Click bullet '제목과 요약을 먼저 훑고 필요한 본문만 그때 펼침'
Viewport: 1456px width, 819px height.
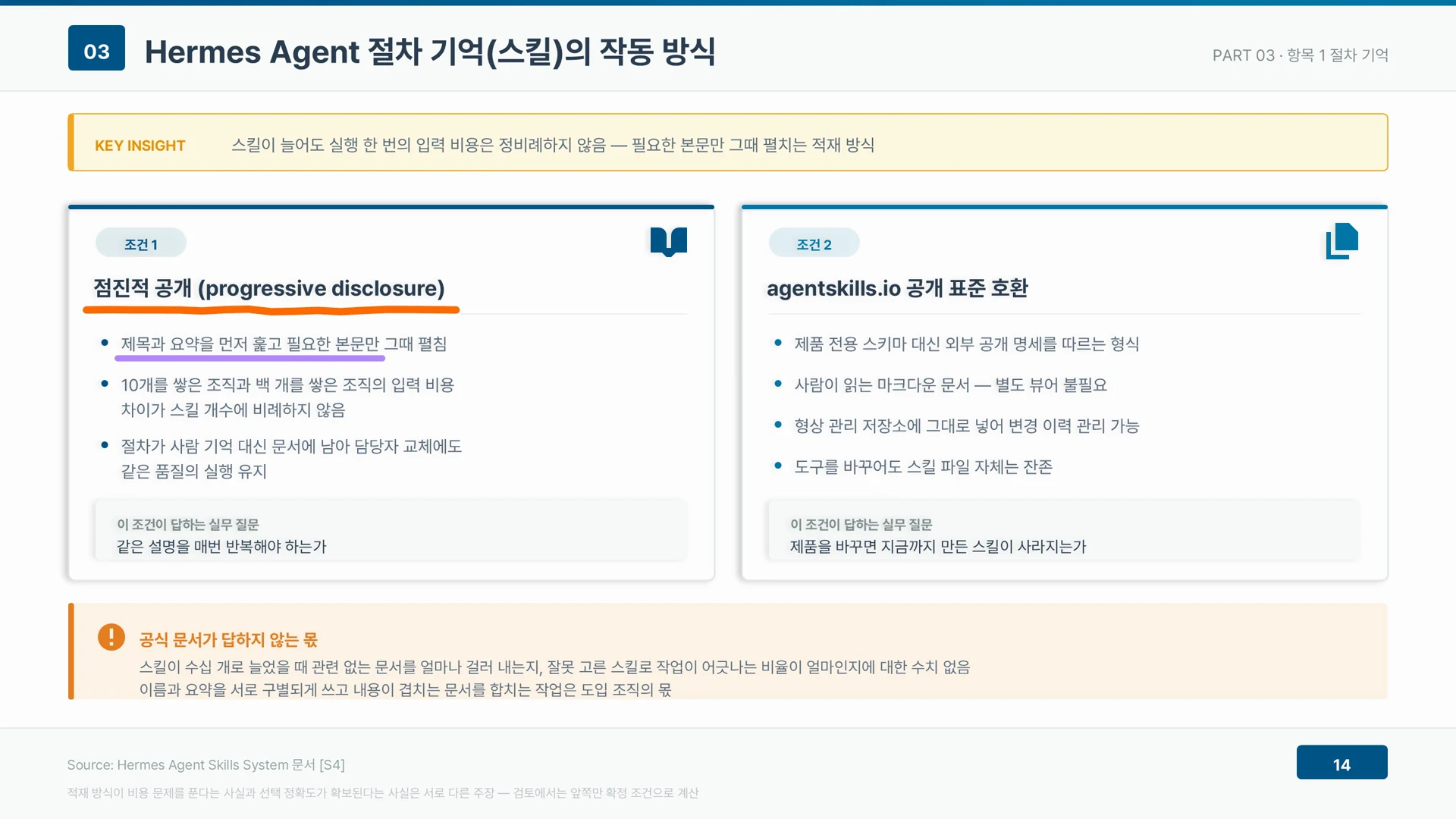(284, 344)
